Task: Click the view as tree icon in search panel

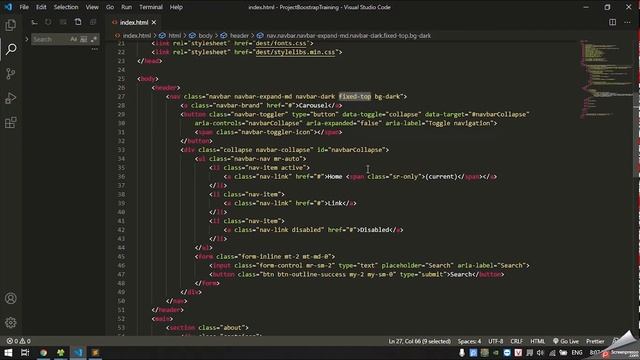Action: click(35, 22)
